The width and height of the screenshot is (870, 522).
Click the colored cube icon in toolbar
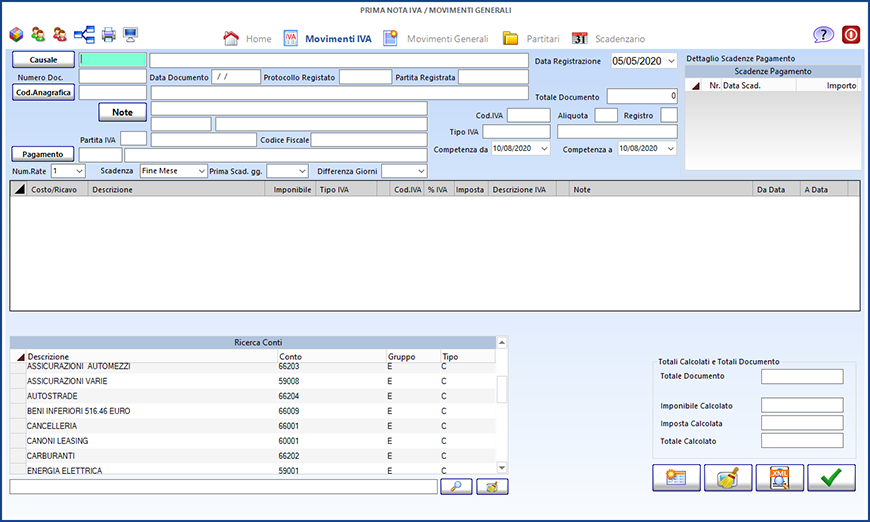click(16, 35)
